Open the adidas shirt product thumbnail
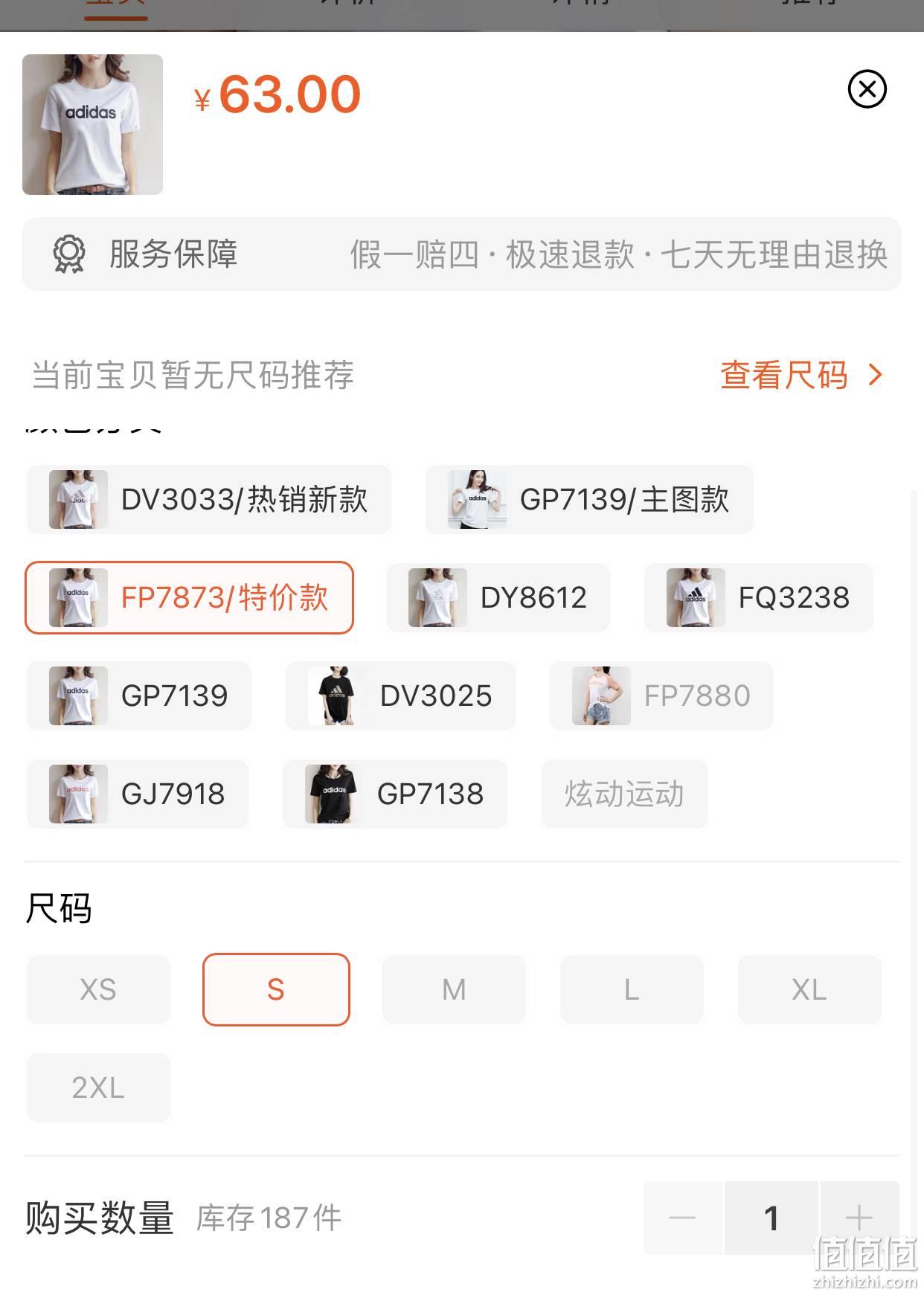 pos(92,124)
